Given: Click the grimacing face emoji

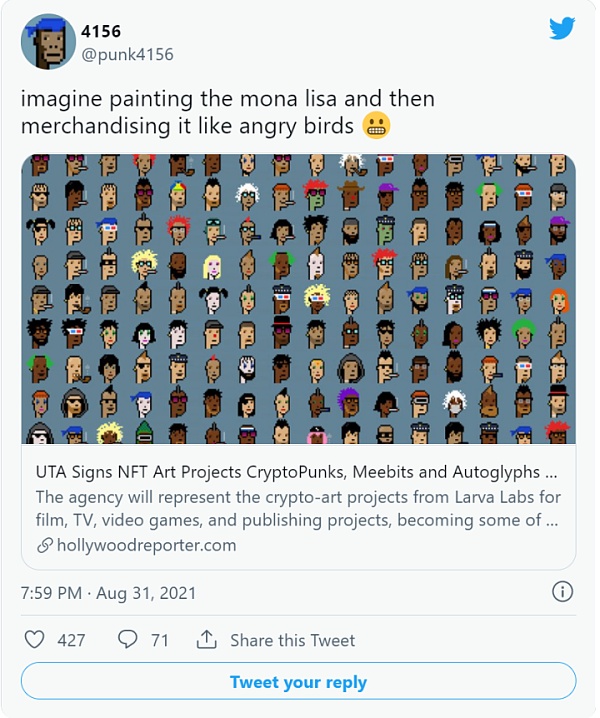Looking at the screenshot, I should (377, 127).
